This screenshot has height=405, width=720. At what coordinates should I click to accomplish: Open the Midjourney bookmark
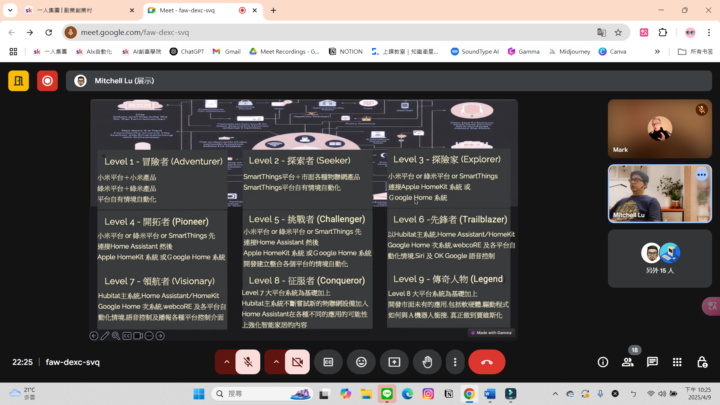569,51
